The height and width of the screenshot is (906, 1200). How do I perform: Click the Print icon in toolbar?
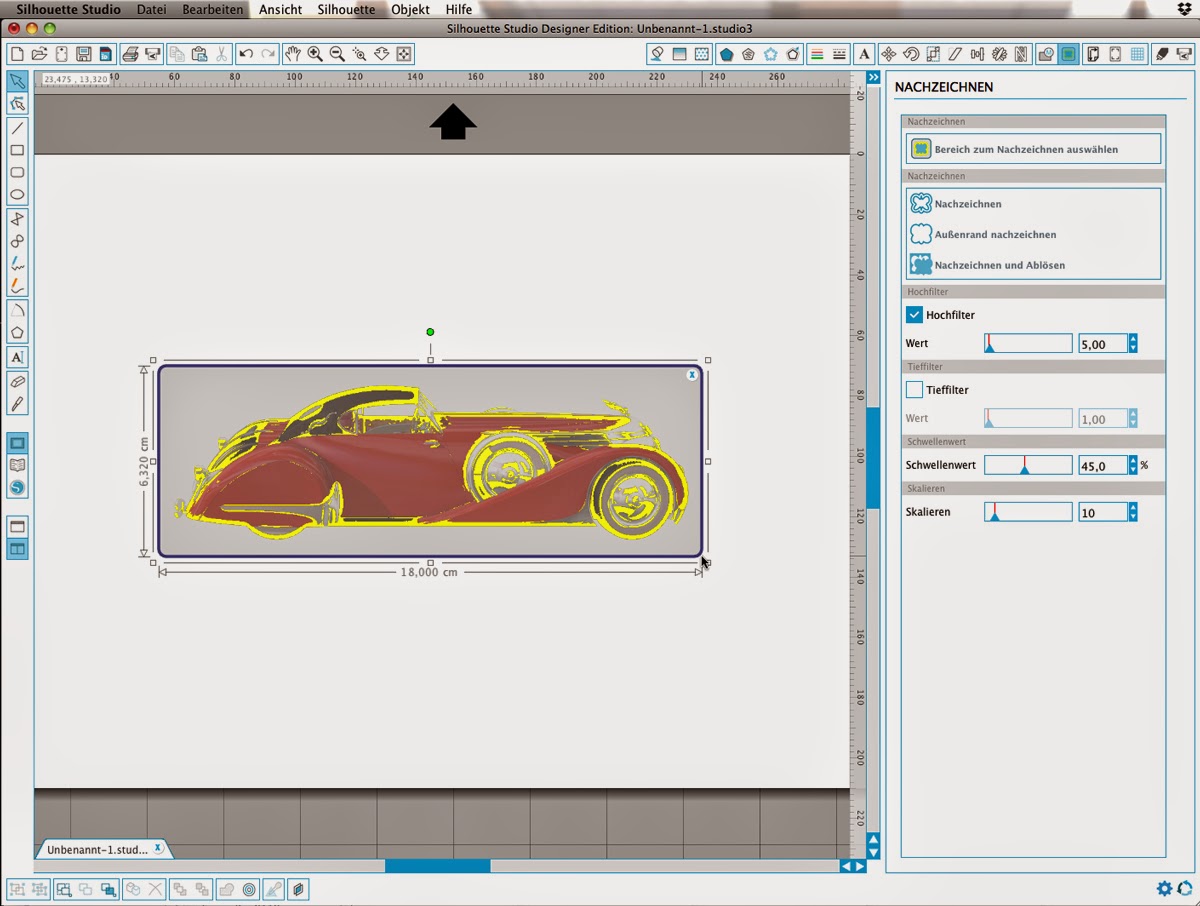pos(130,54)
